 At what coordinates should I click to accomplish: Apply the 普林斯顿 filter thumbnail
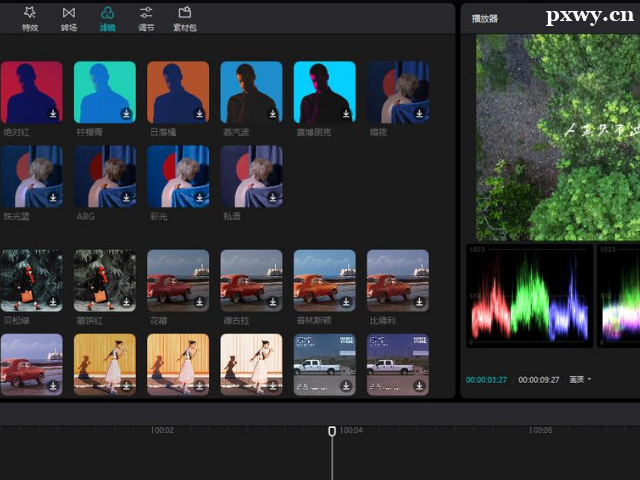coord(324,280)
